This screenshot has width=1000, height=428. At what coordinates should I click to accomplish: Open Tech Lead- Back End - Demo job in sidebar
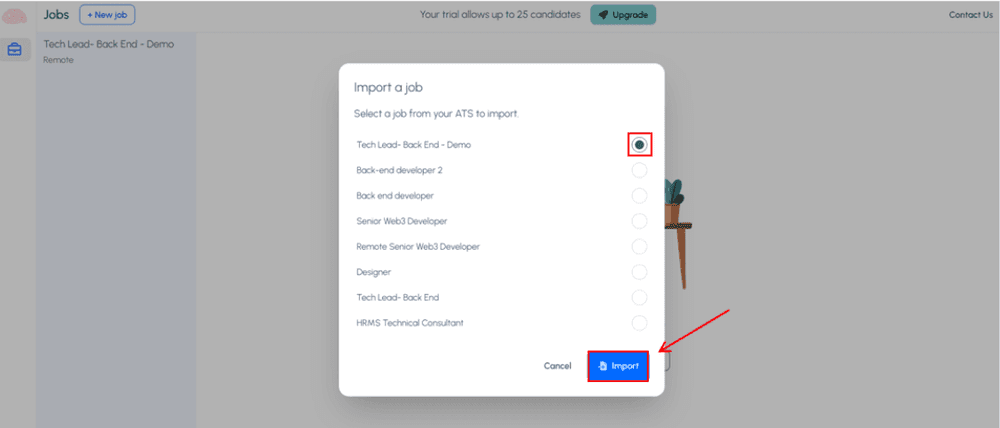109,46
